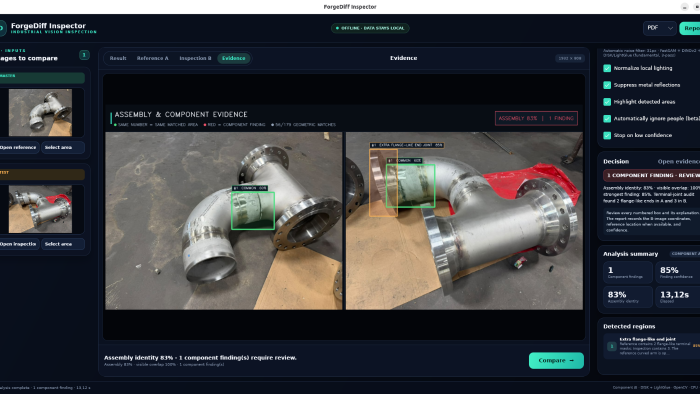700x394 pixels.
Task: Click the Report button at top right
Action: [690, 28]
